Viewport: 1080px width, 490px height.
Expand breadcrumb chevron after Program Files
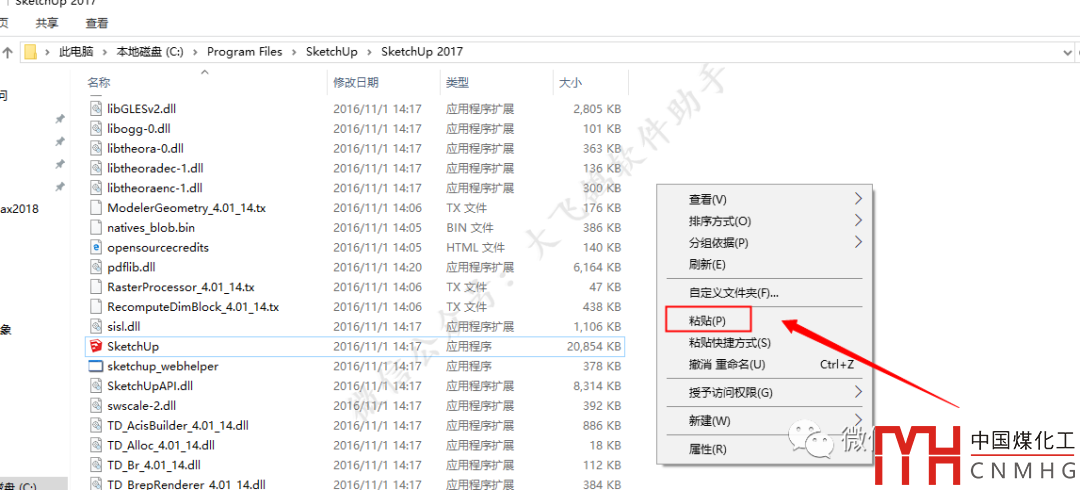294,51
